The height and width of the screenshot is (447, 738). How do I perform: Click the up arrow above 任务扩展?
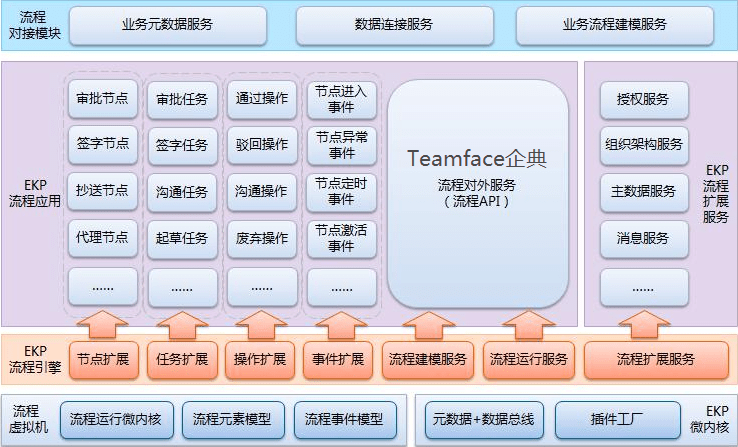coord(182,325)
